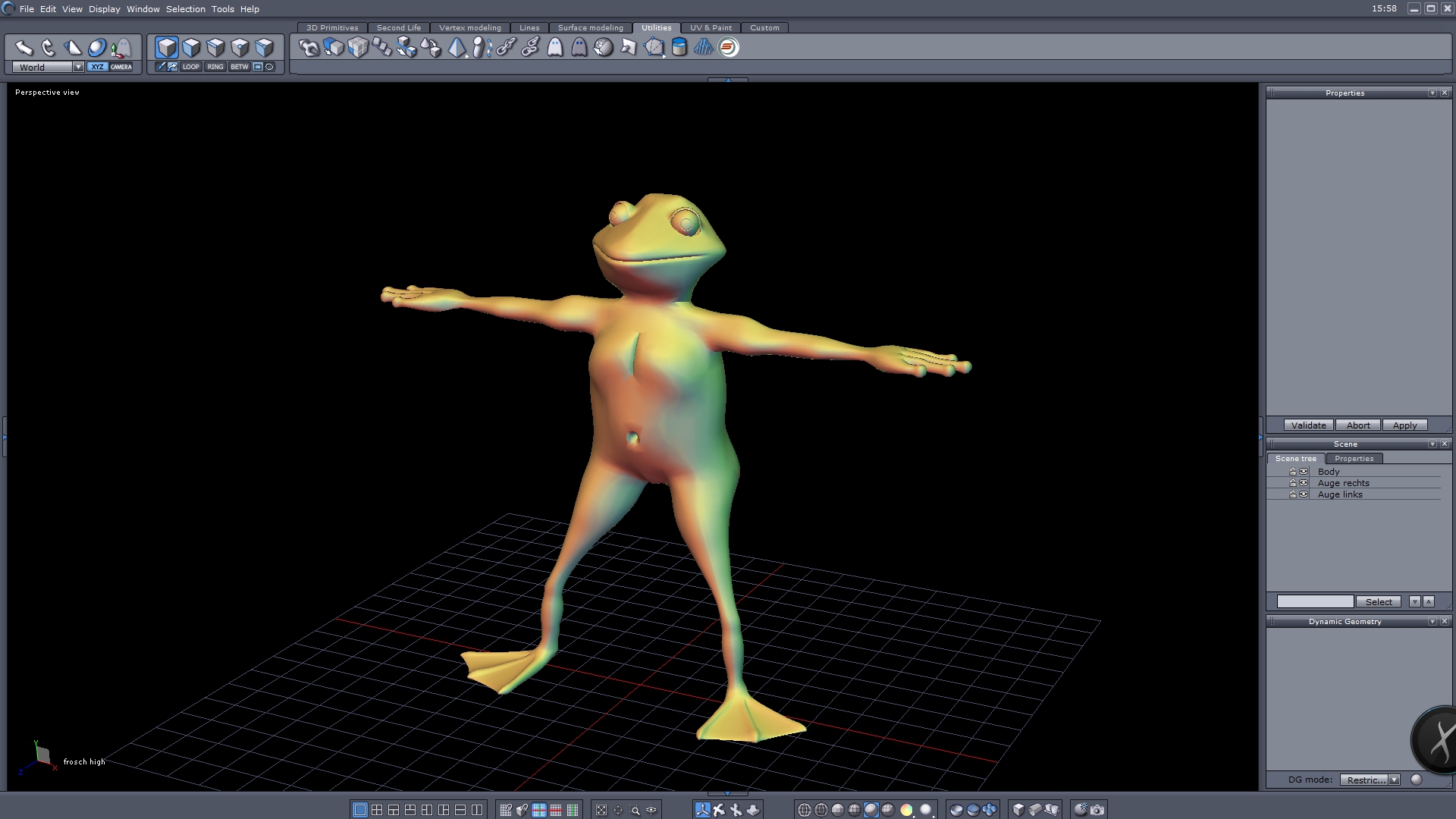Switch to four-view viewport layout
The height and width of the screenshot is (819, 1456).
[377, 810]
